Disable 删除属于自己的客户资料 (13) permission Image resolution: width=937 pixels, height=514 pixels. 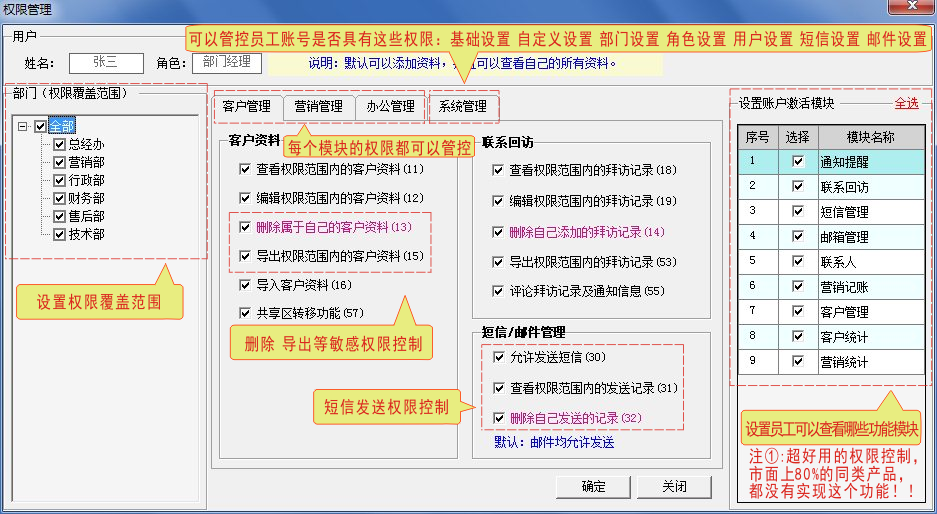(244, 227)
